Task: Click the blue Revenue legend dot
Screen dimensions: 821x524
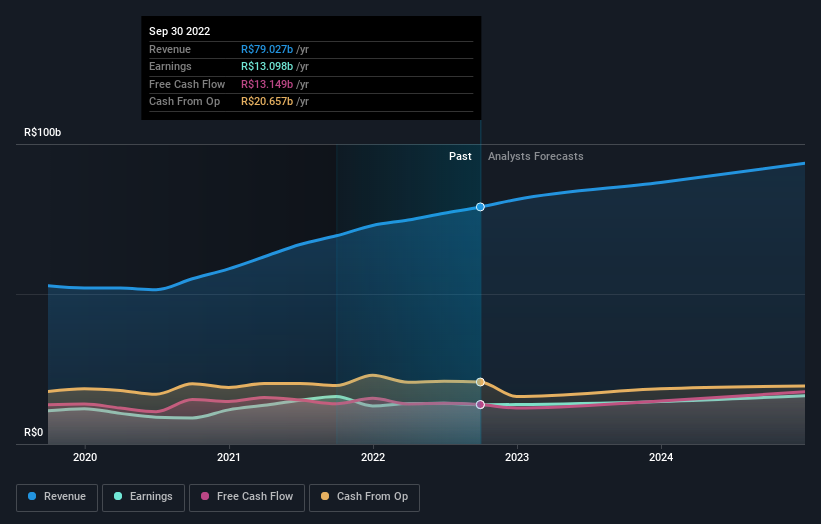Action: pos(32,496)
